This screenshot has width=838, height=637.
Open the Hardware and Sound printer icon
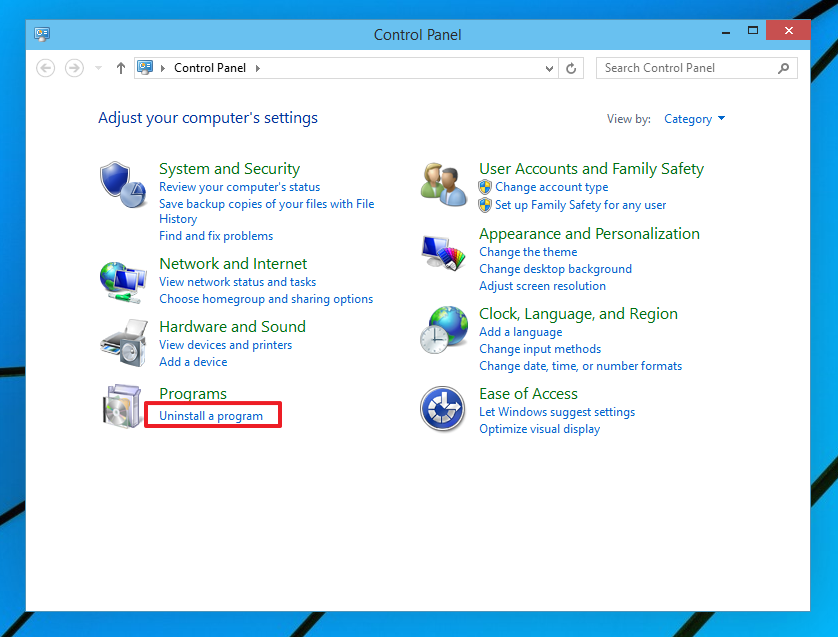pos(124,344)
